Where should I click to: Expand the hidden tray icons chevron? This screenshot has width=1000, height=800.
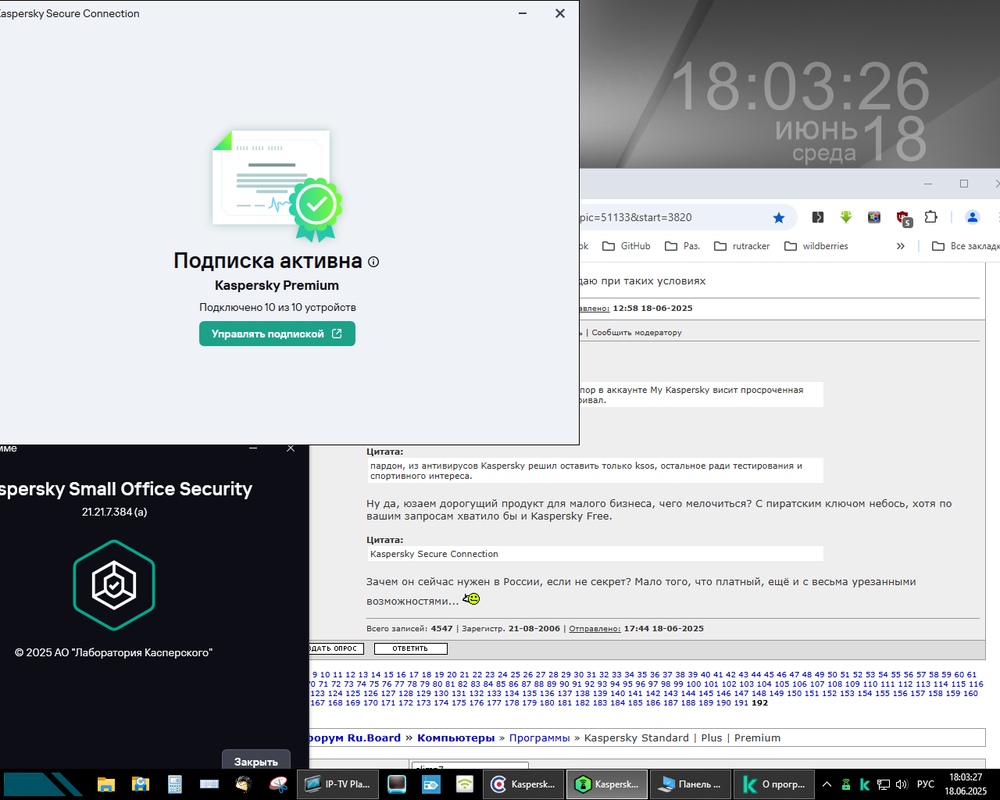click(x=827, y=785)
